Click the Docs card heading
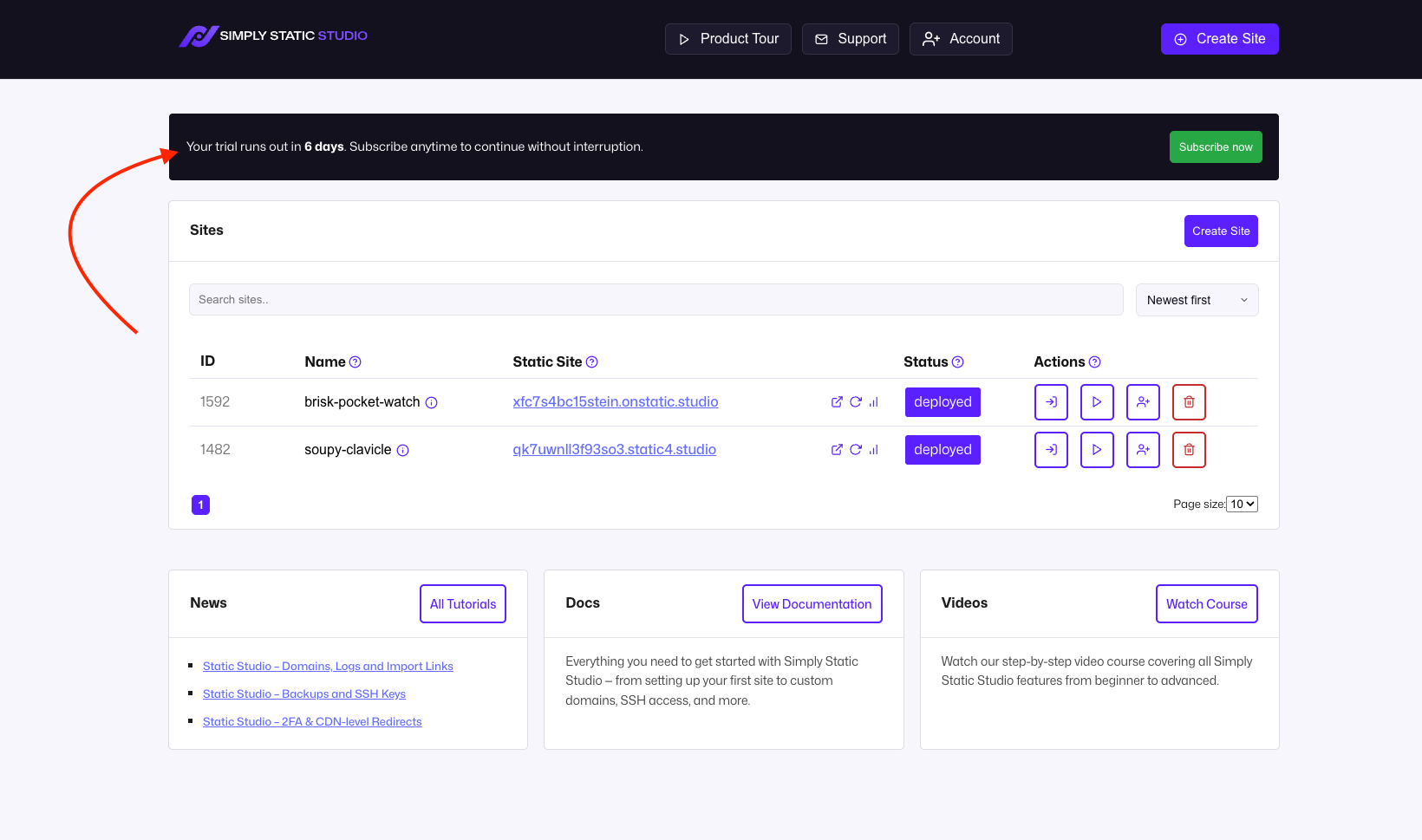This screenshot has width=1422, height=840. [x=583, y=603]
